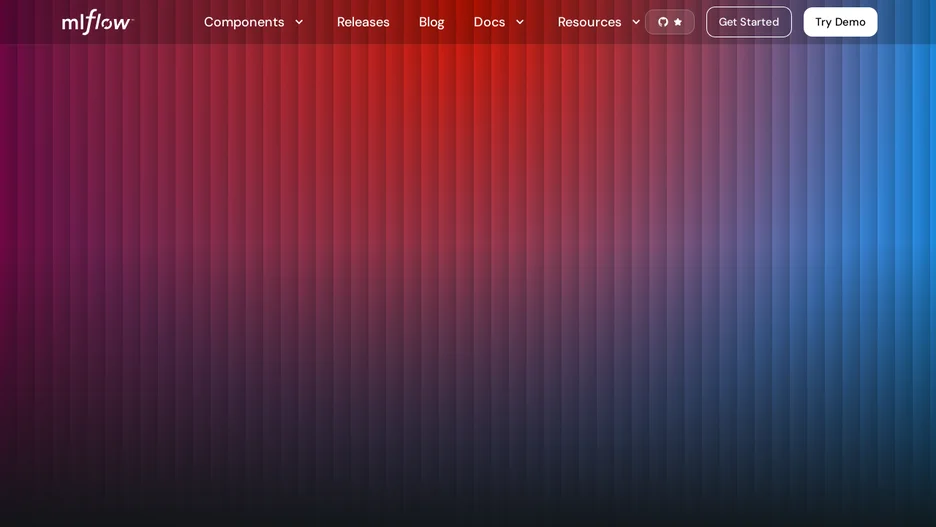Open the GitHub octocat icon
Image resolution: width=936 pixels, height=527 pixels.
click(x=663, y=22)
